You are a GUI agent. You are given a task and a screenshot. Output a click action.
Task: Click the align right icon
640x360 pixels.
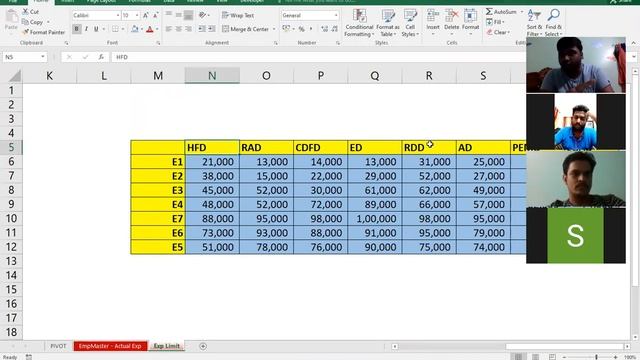(188, 29)
